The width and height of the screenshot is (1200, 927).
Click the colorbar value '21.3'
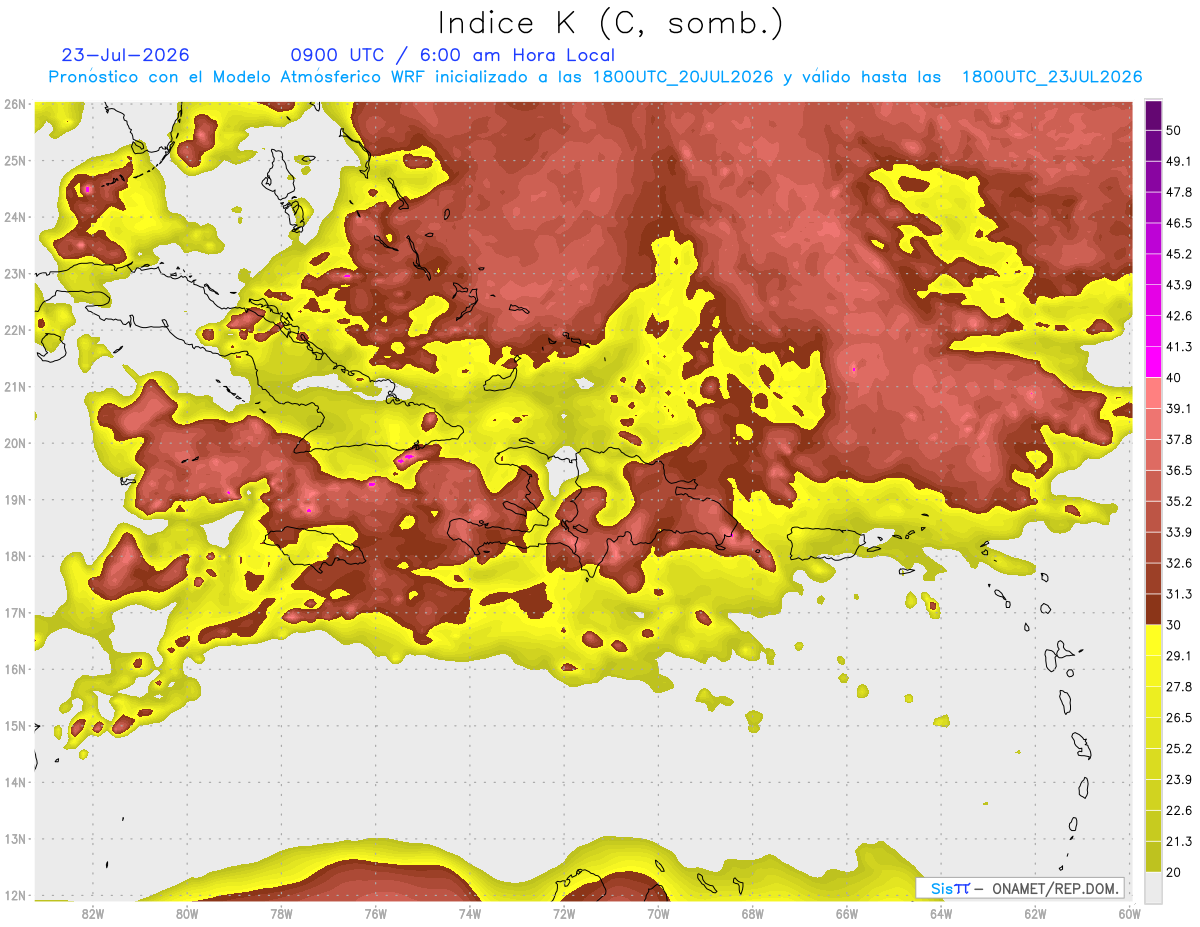coord(1179,841)
